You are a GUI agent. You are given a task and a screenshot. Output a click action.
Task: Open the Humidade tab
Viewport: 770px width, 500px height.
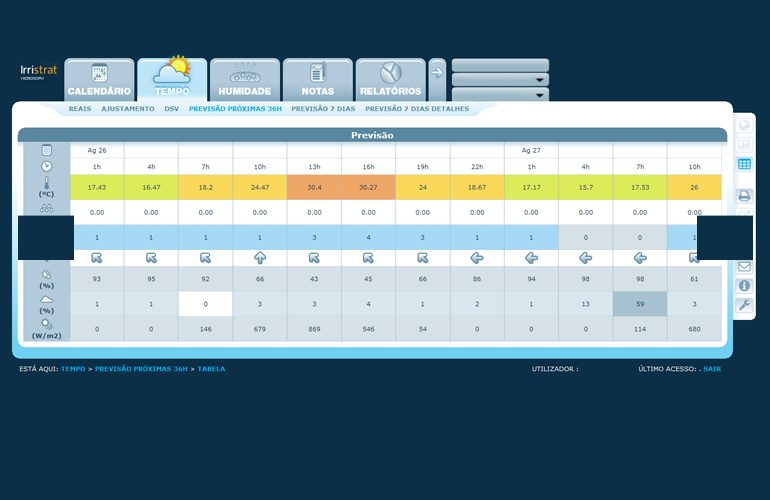(244, 80)
